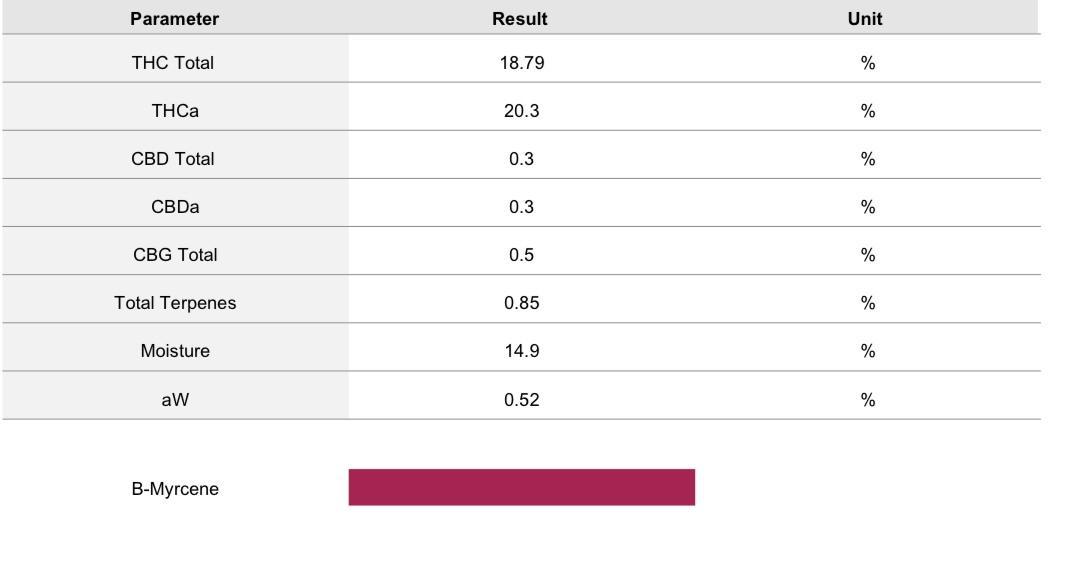The image size is (1070, 567).
Task: Select the CBD Total row label
Action: (x=173, y=159)
